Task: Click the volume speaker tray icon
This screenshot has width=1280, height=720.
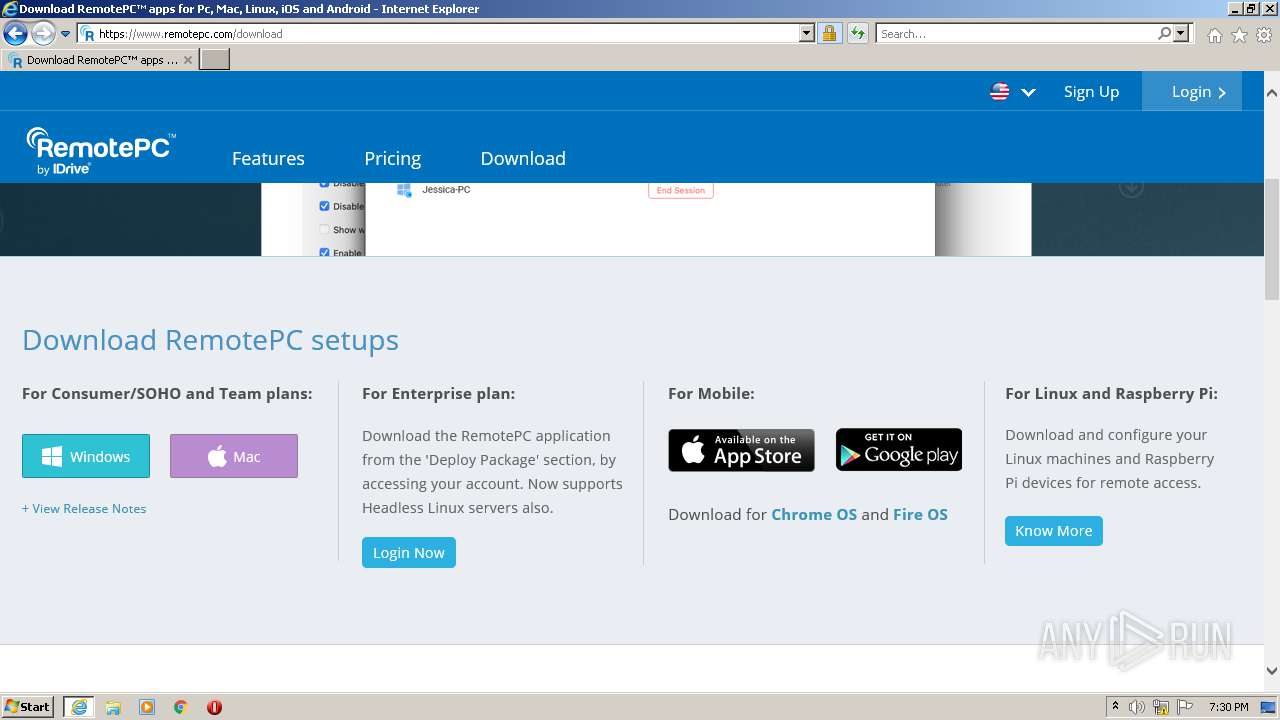Action: (x=1137, y=707)
